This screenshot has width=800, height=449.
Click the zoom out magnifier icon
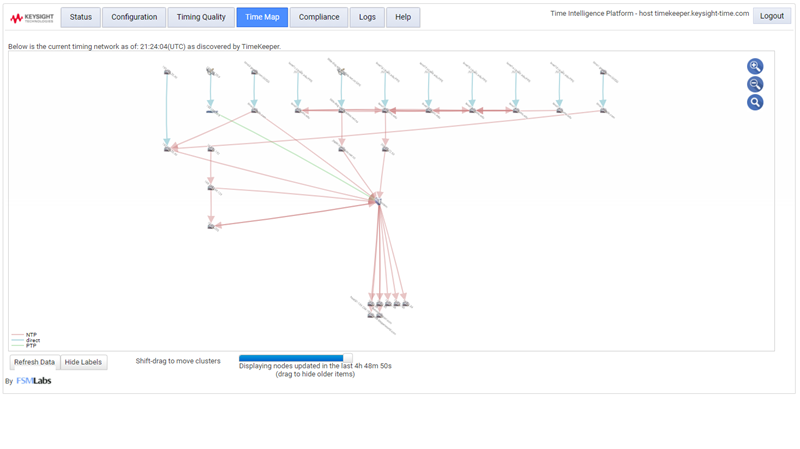click(x=755, y=84)
